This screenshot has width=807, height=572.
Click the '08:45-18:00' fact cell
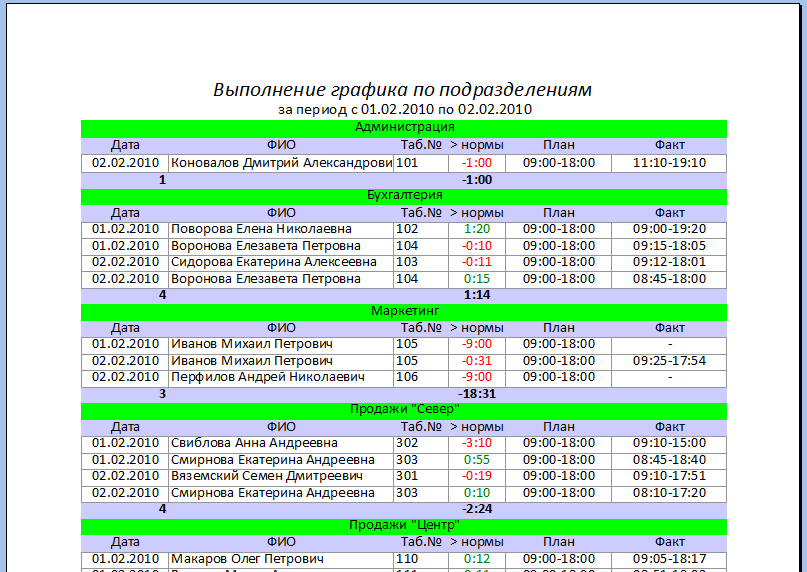(x=669, y=279)
